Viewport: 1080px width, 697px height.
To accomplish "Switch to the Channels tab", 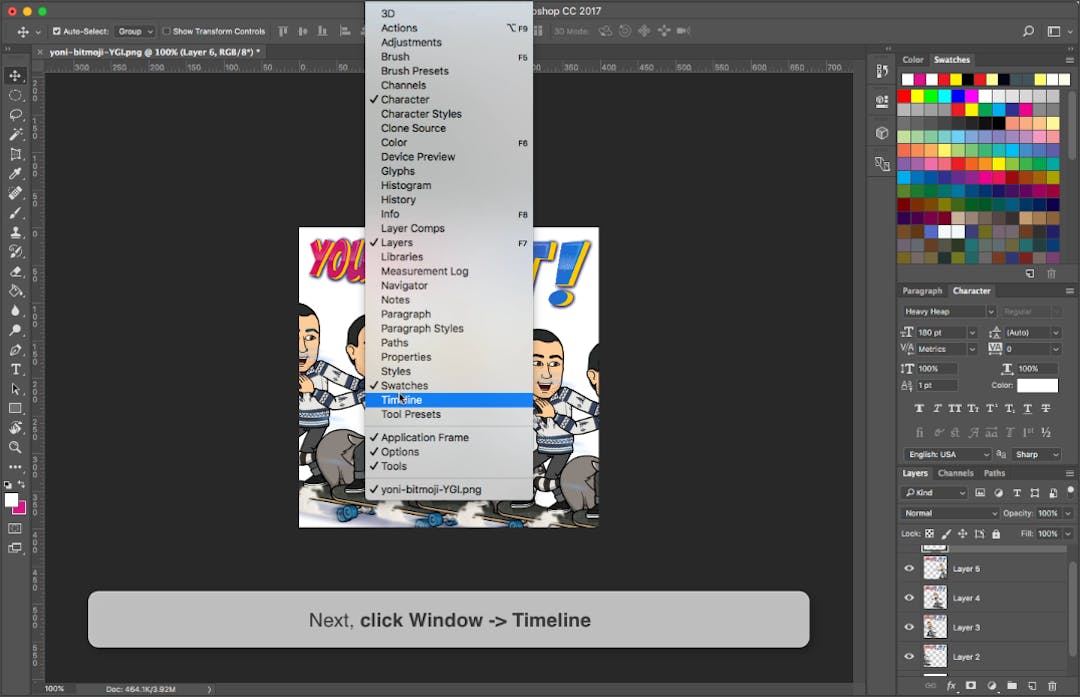I will pyautogui.click(x=956, y=473).
